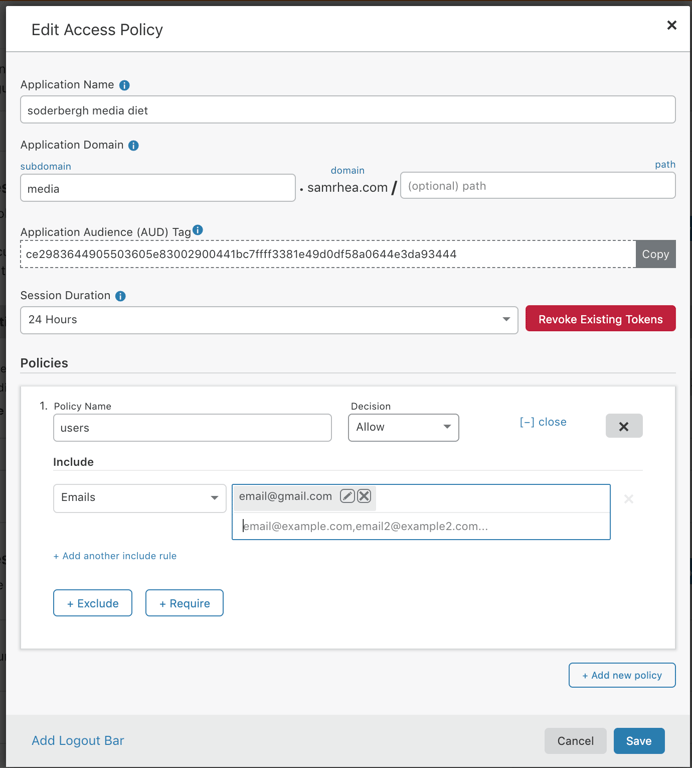Screen dimensions: 692x768
Task: Edit the email@gmail.com entry with pencil icon
Action: click(347, 496)
